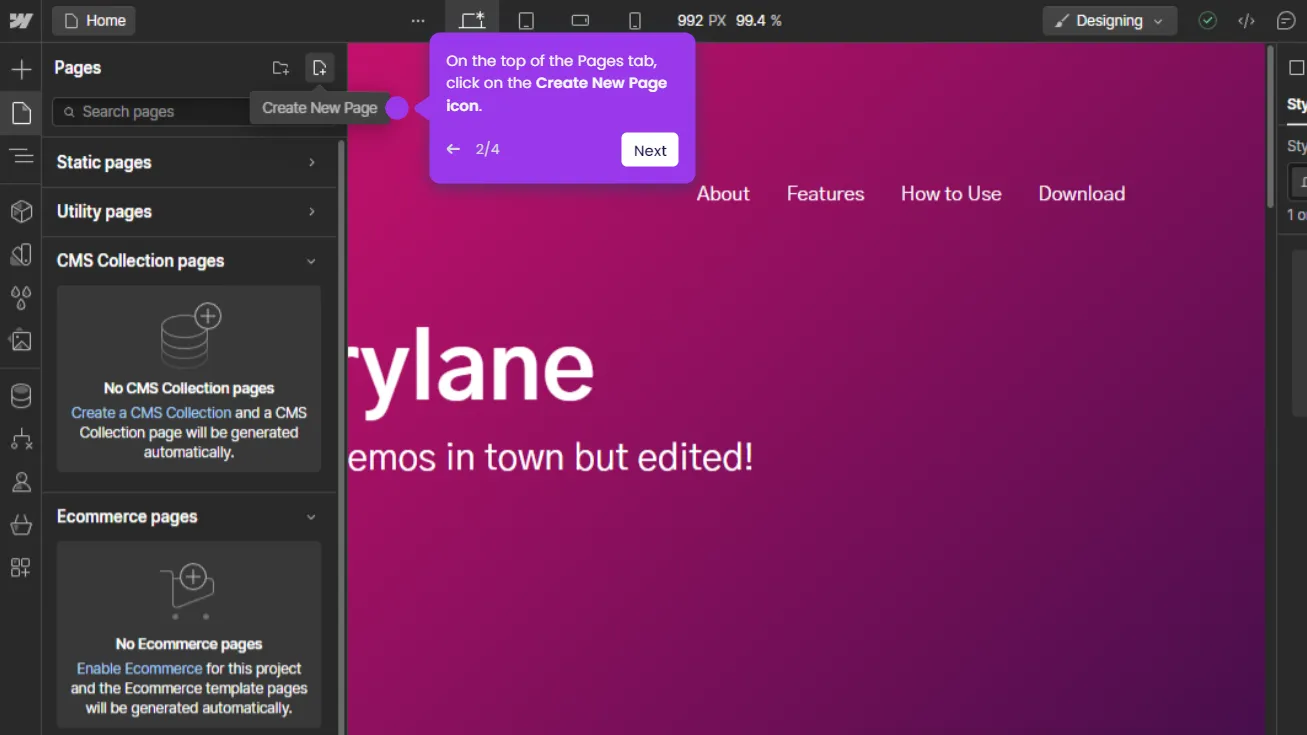Open the three-dots canvas settings menu

coord(418,20)
